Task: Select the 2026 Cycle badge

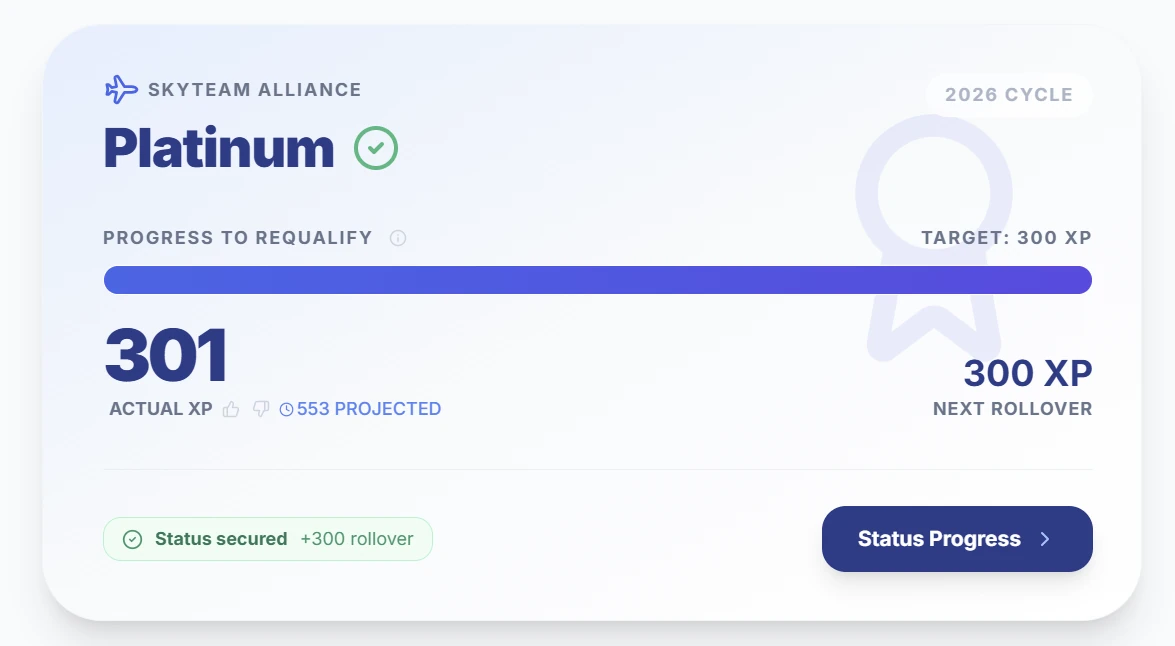Action: [x=1008, y=95]
